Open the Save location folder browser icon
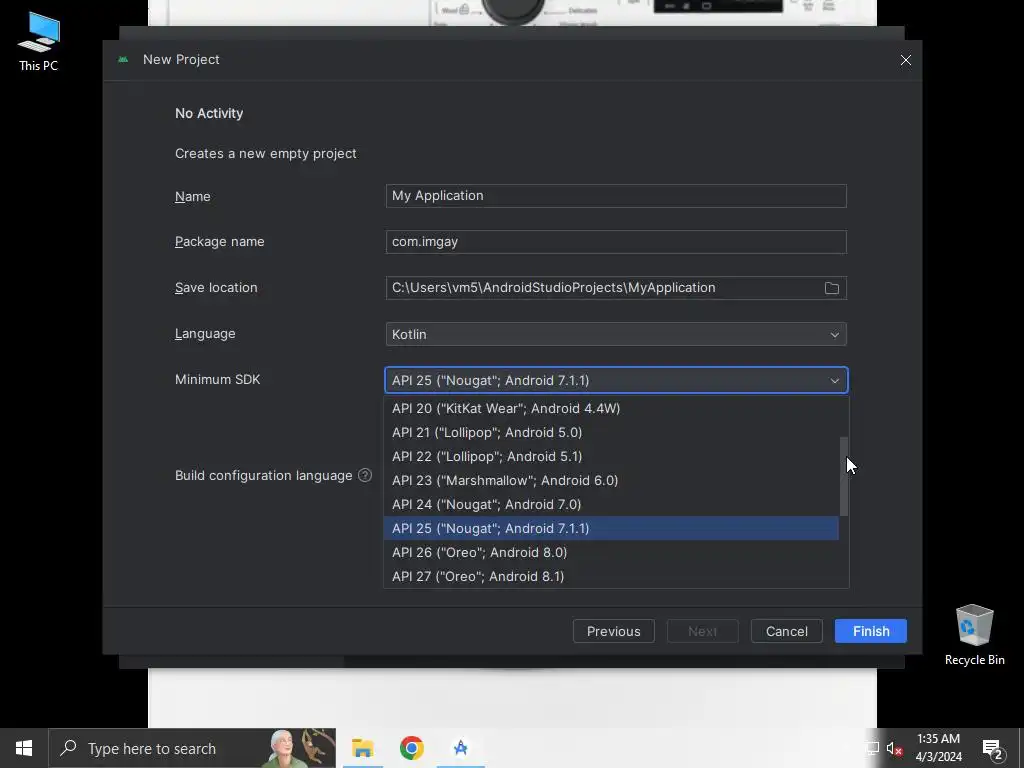This screenshot has height=768, width=1024. (x=831, y=288)
